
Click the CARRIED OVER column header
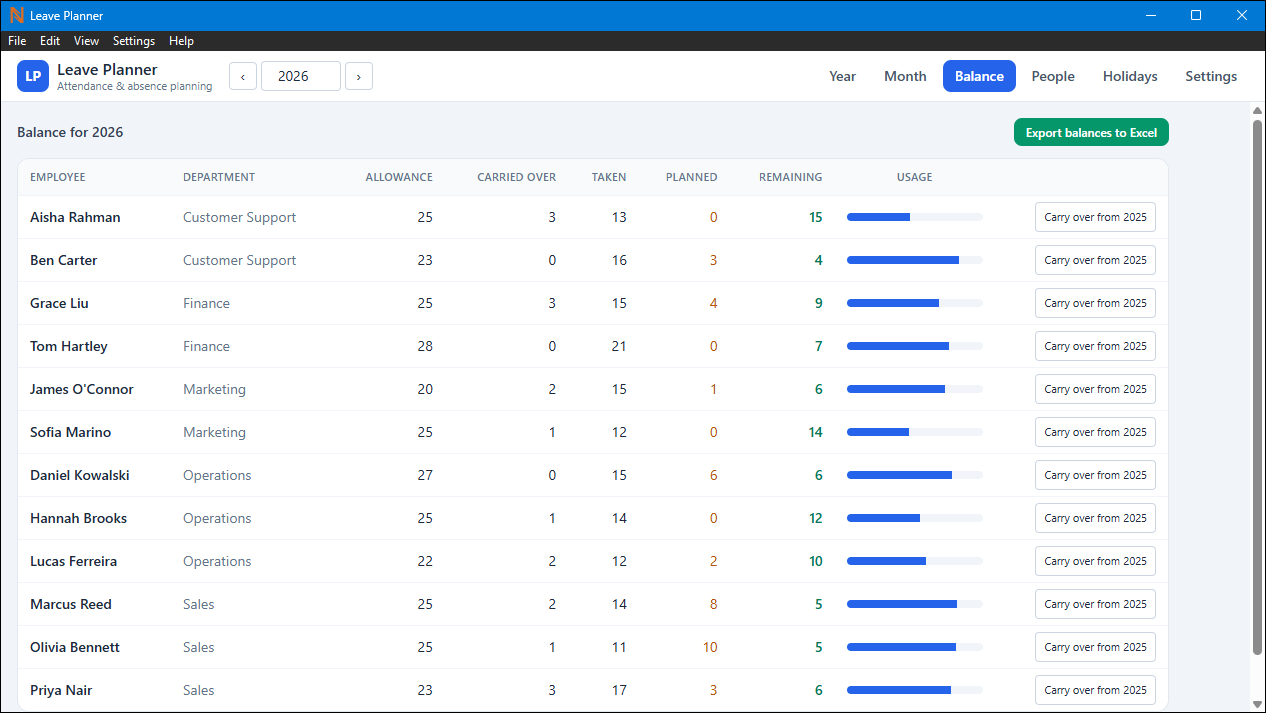point(516,177)
